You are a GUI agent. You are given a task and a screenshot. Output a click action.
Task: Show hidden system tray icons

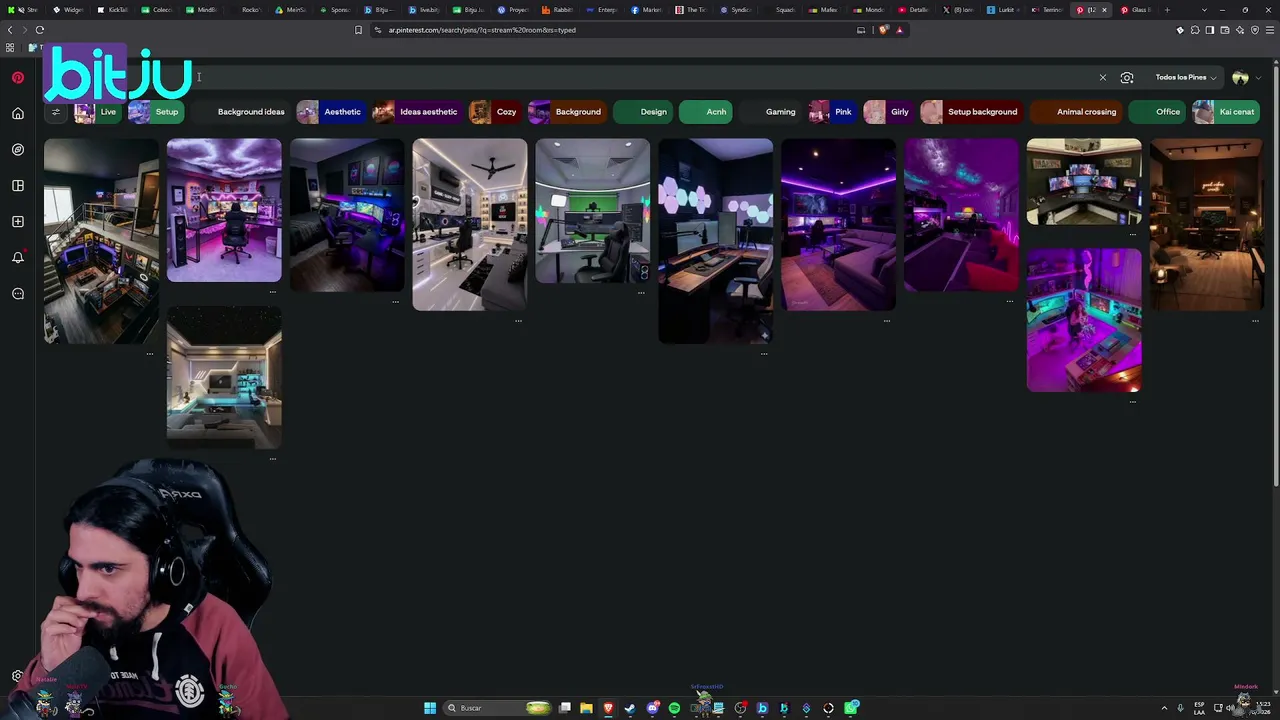pos(1165,708)
